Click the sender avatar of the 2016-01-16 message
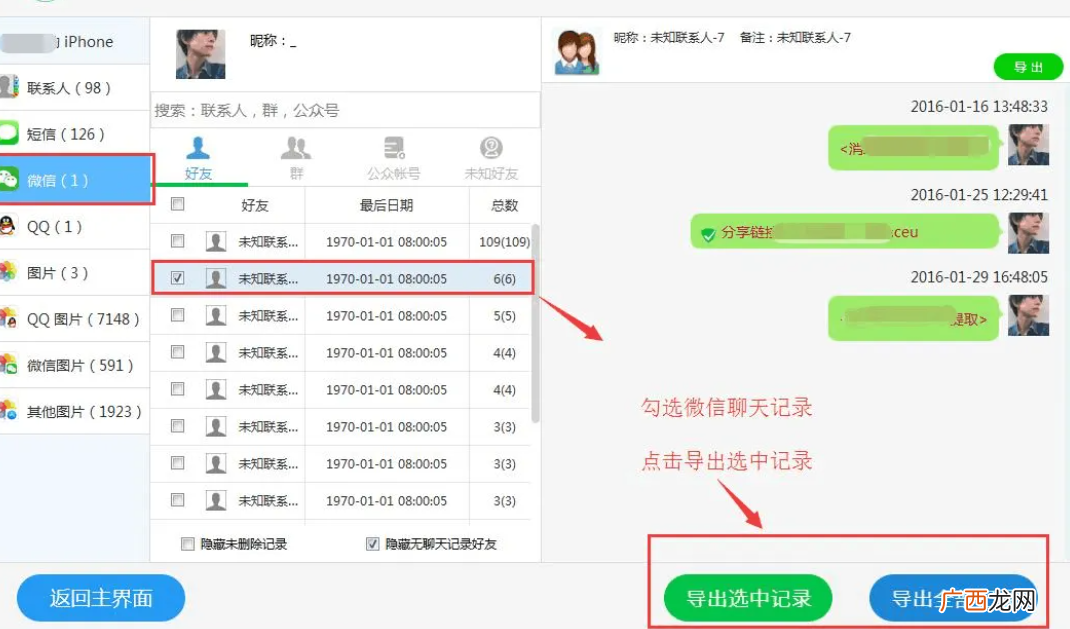Viewport: 1070px width, 629px height. coord(1028,145)
